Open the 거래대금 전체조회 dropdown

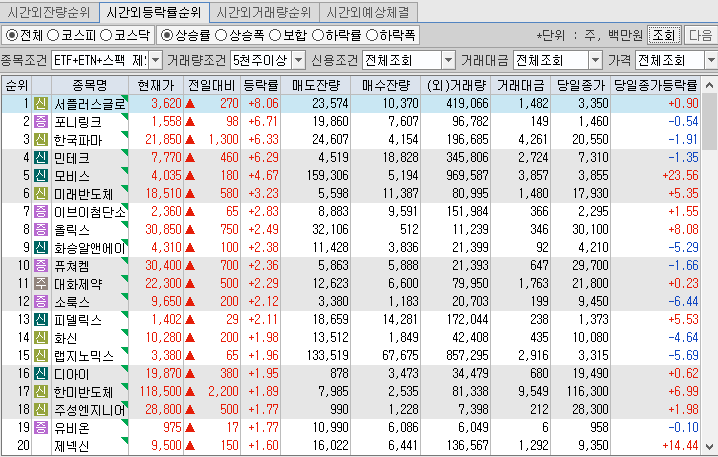595,60
